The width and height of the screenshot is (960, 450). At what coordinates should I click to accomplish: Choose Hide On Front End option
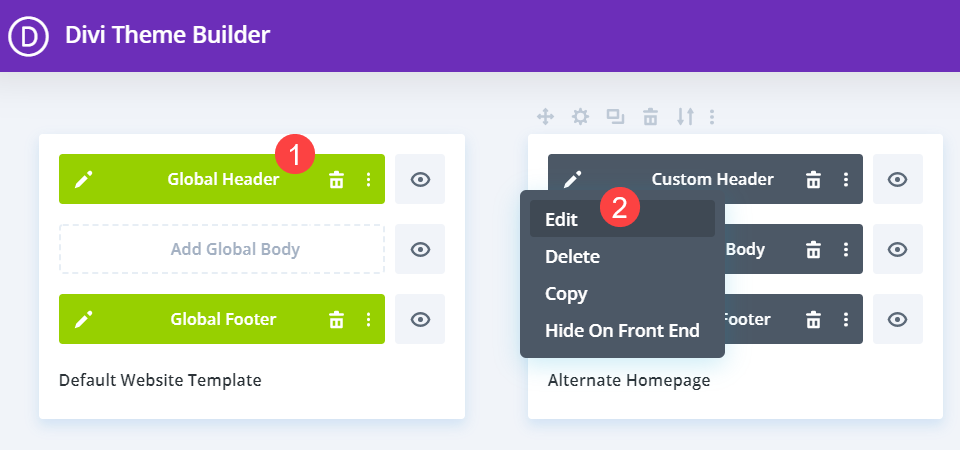pyautogui.click(x=622, y=331)
